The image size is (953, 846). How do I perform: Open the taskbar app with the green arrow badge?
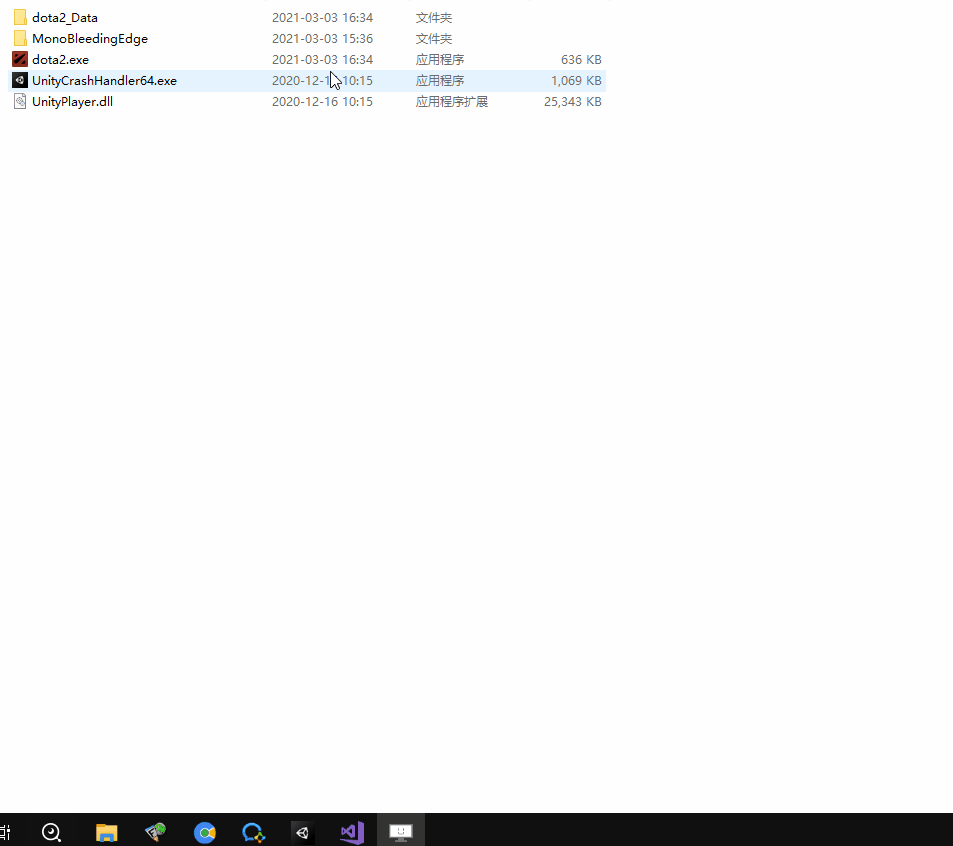tap(156, 832)
